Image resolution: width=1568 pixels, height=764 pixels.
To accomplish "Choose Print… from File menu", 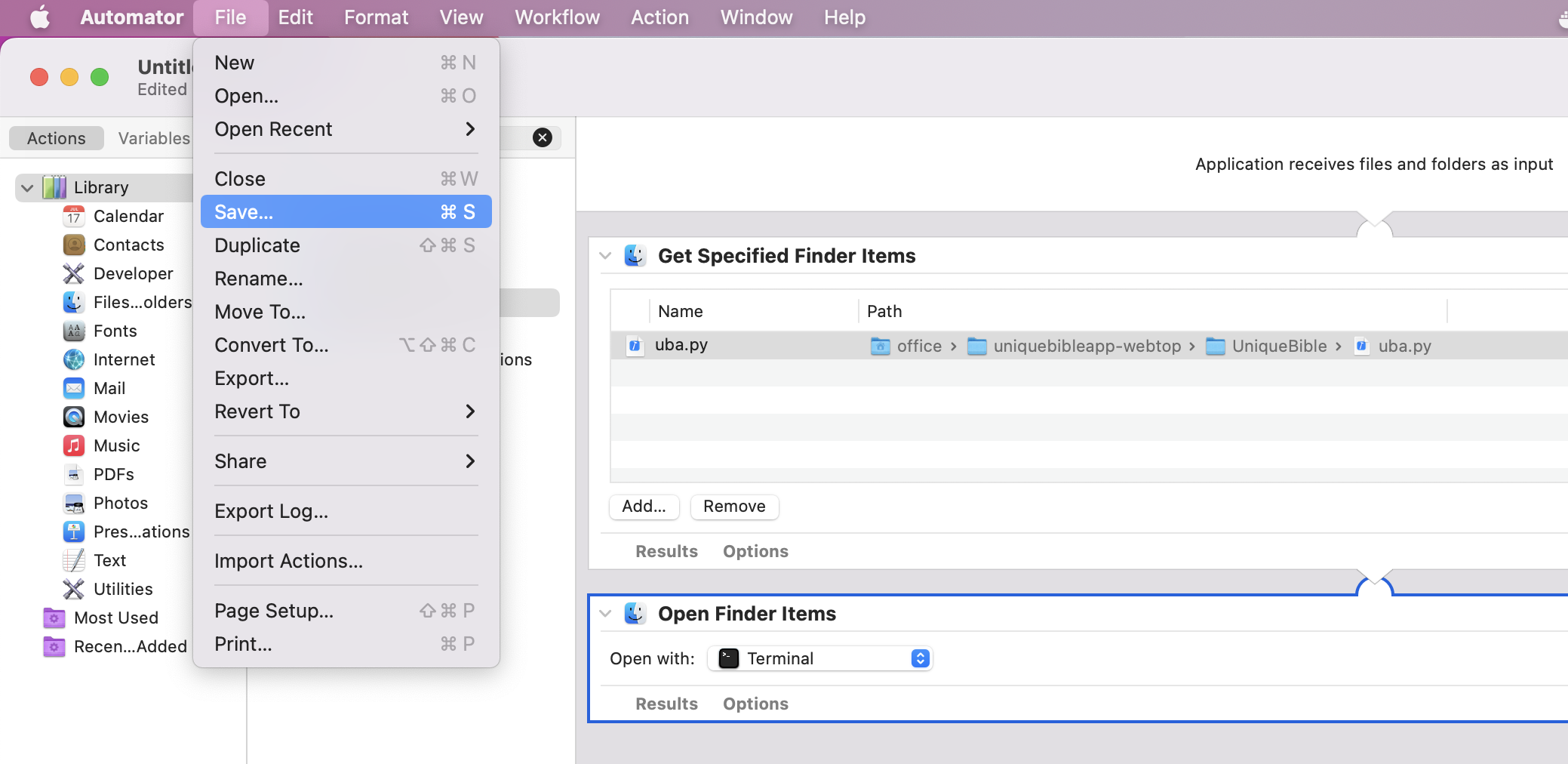I will click(x=346, y=644).
